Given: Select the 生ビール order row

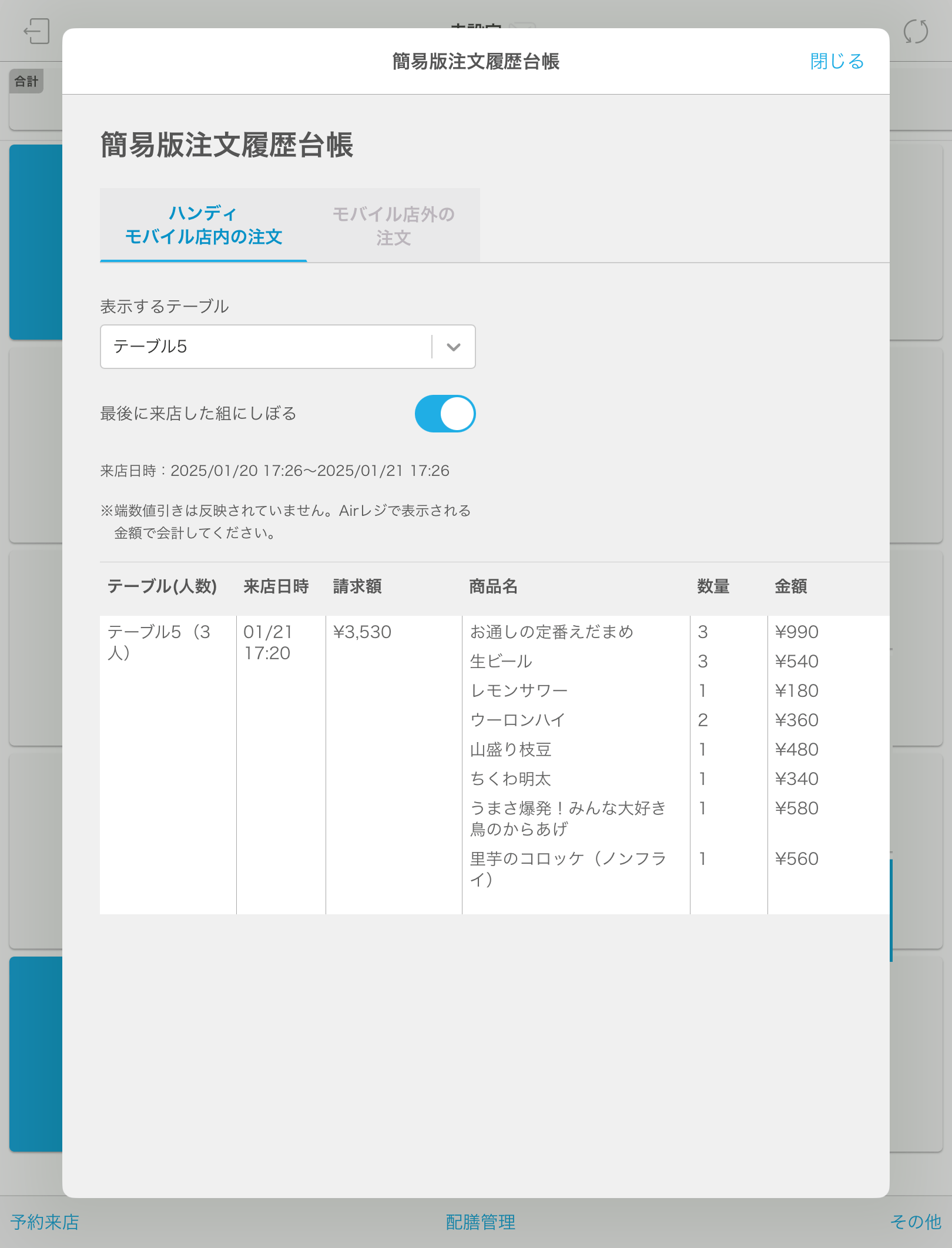Looking at the screenshot, I should (x=501, y=662).
